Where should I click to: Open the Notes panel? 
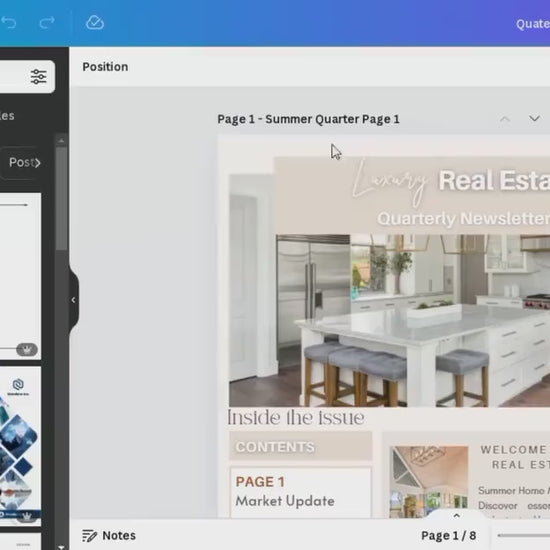(x=109, y=536)
